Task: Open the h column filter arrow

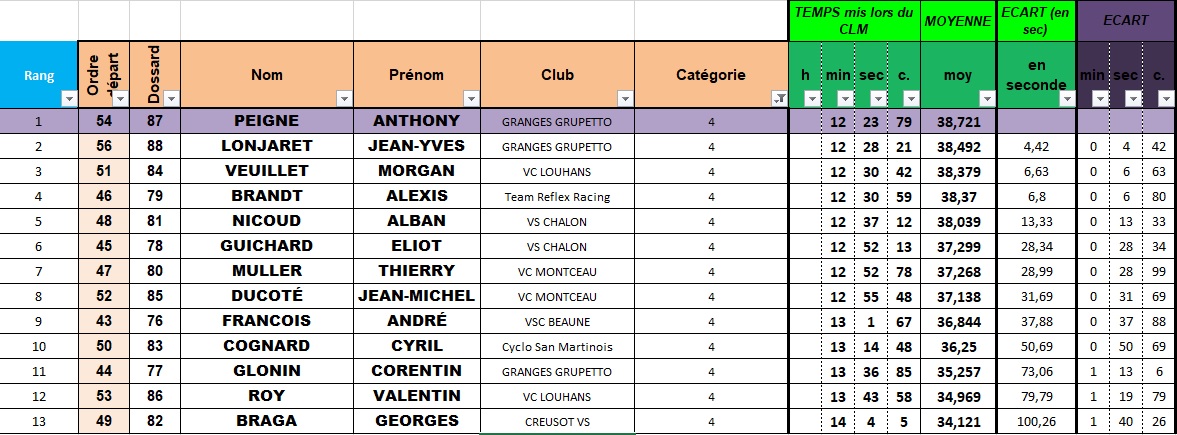Action: coord(812,98)
